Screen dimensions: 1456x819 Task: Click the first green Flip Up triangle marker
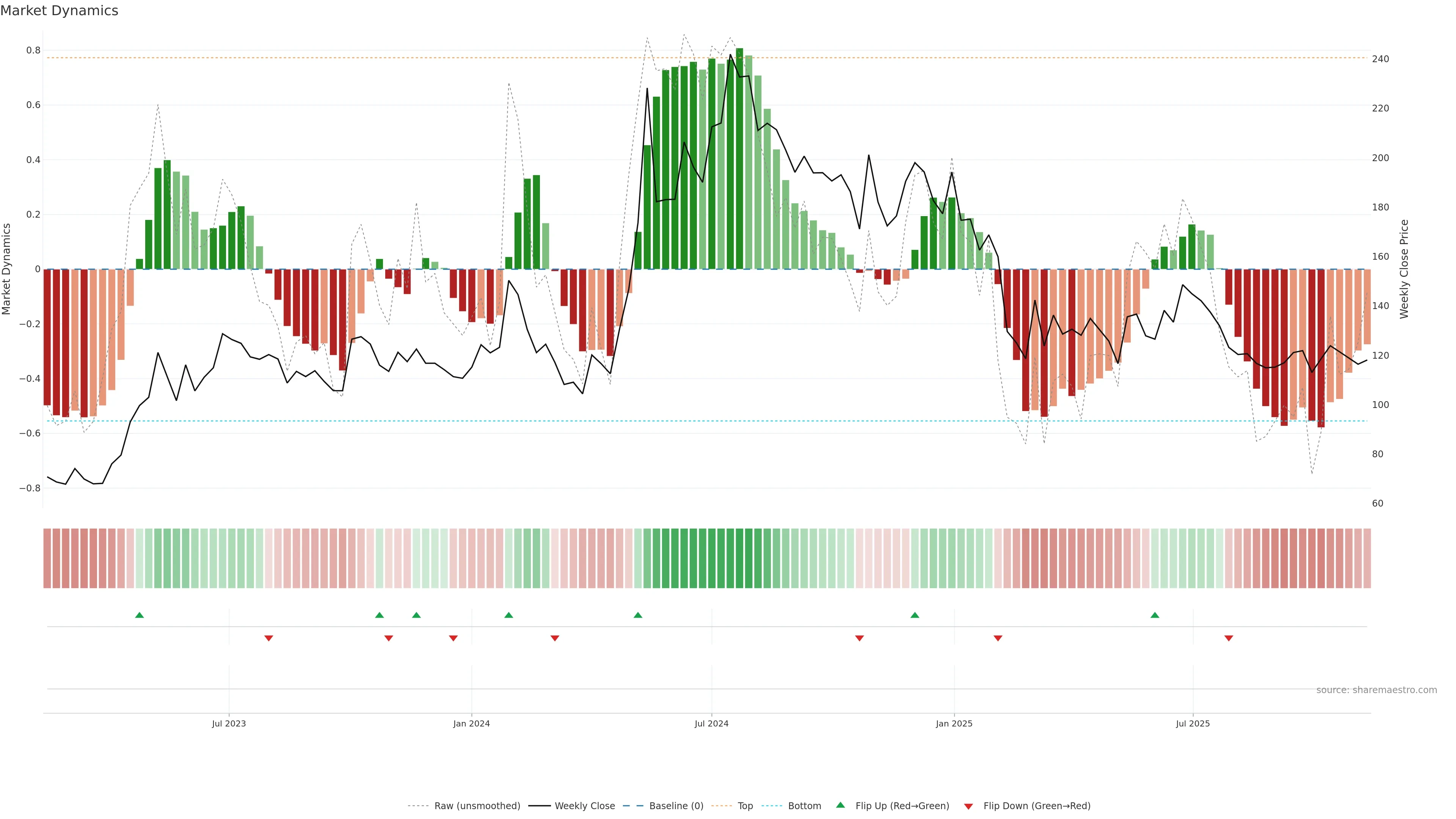140,615
